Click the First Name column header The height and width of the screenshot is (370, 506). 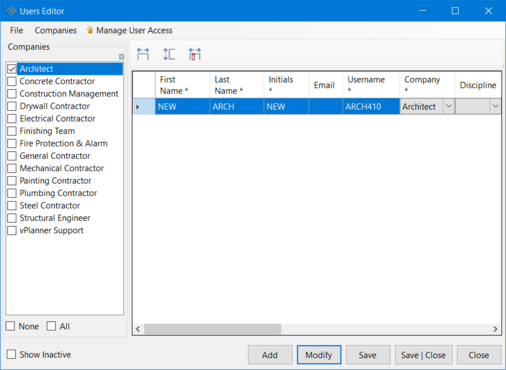pyautogui.click(x=182, y=85)
